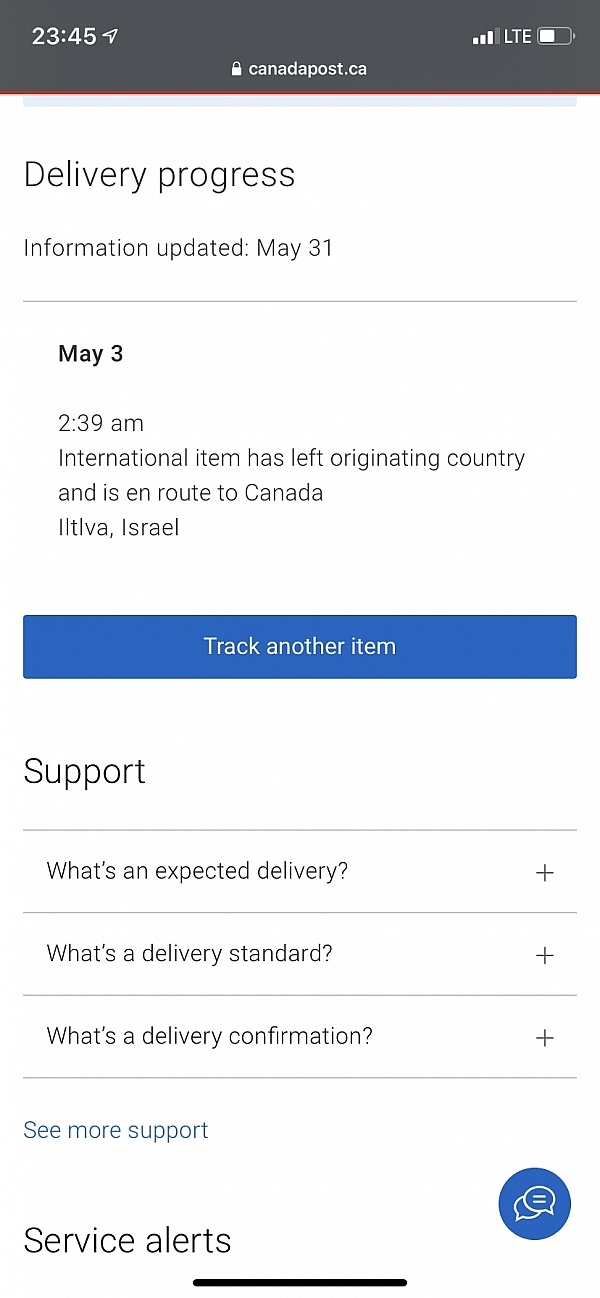This screenshot has height=1298, width=600.
Task: Follow the See more support link
Action: point(116,1130)
